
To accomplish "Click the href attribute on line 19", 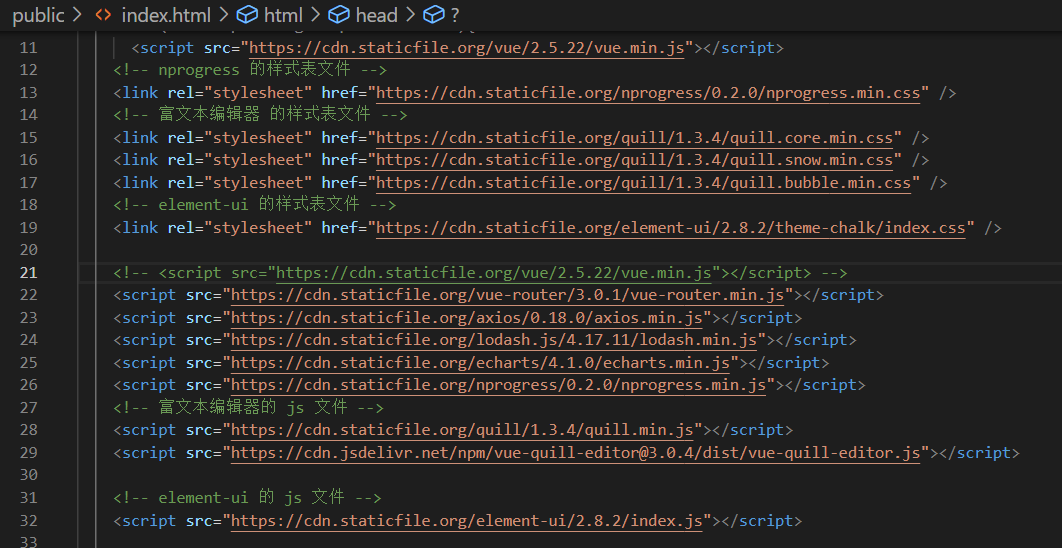I will (339, 228).
